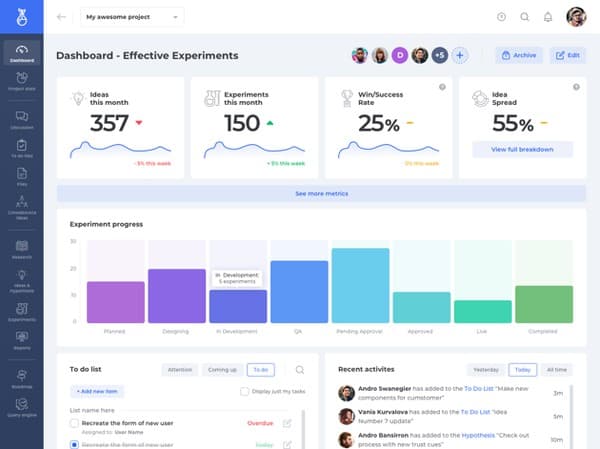Select 'Yesterday' in Recent activities
The image size is (600, 449).
(486, 370)
